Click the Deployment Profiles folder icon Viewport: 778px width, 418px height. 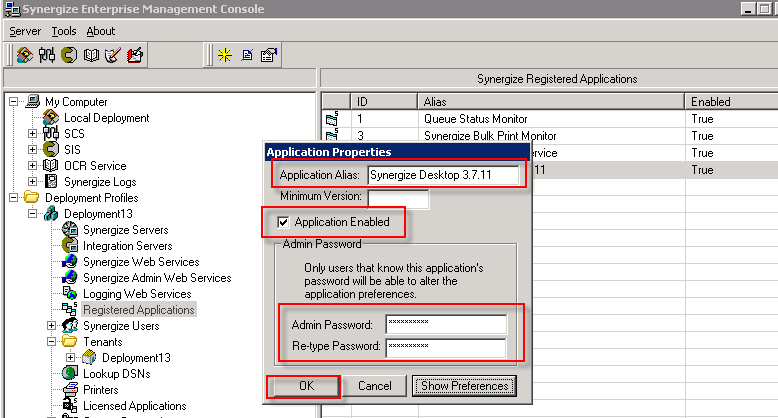(32, 197)
